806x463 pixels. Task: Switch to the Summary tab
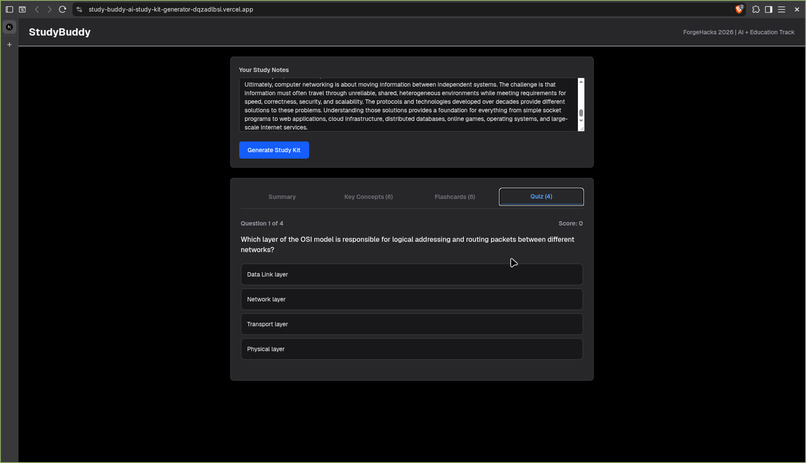pos(282,197)
